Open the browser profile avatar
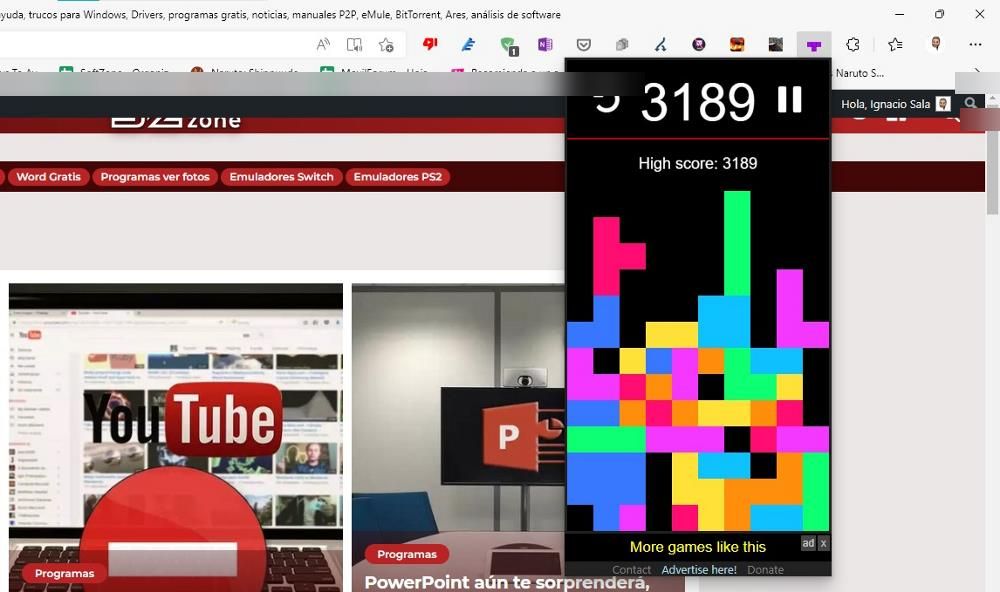 [x=936, y=44]
